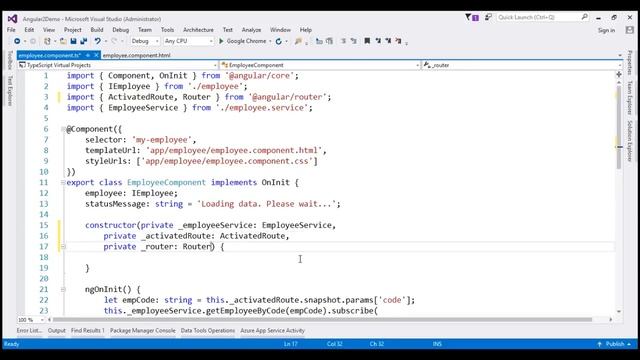
Task: Click the Navigate Backward arrow icon
Action: [x=17, y=41]
